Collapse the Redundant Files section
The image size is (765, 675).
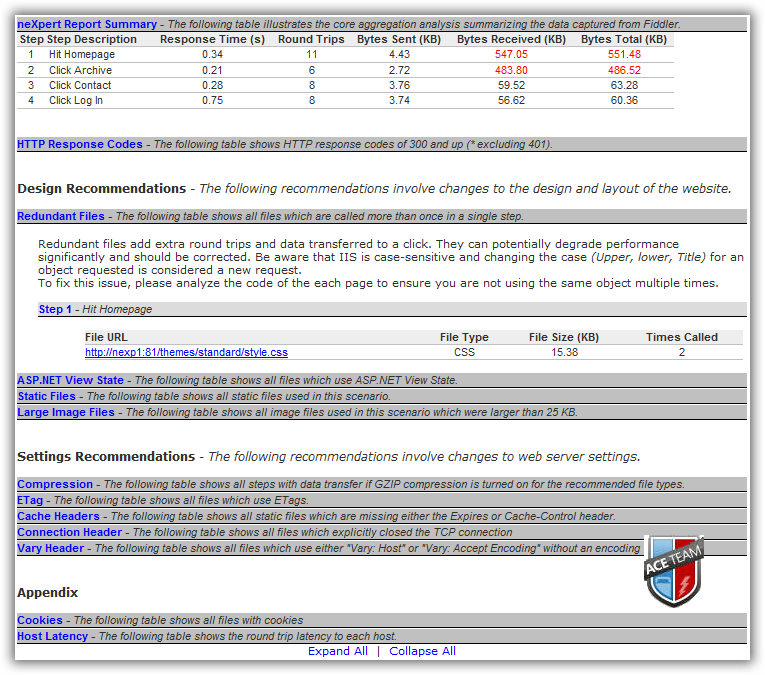(x=60, y=216)
